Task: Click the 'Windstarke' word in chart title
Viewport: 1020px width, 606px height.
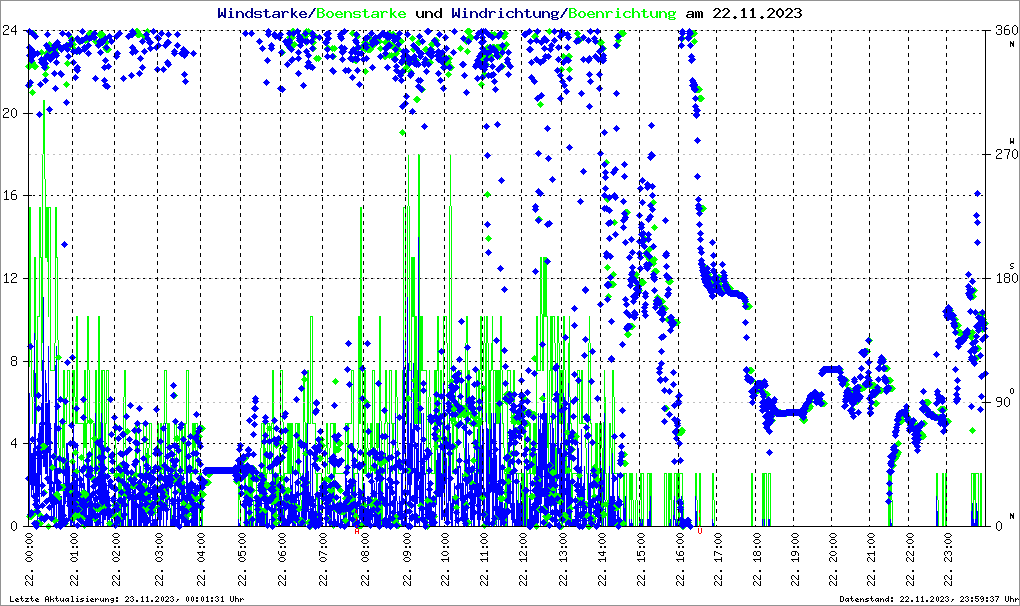Action: [264, 13]
